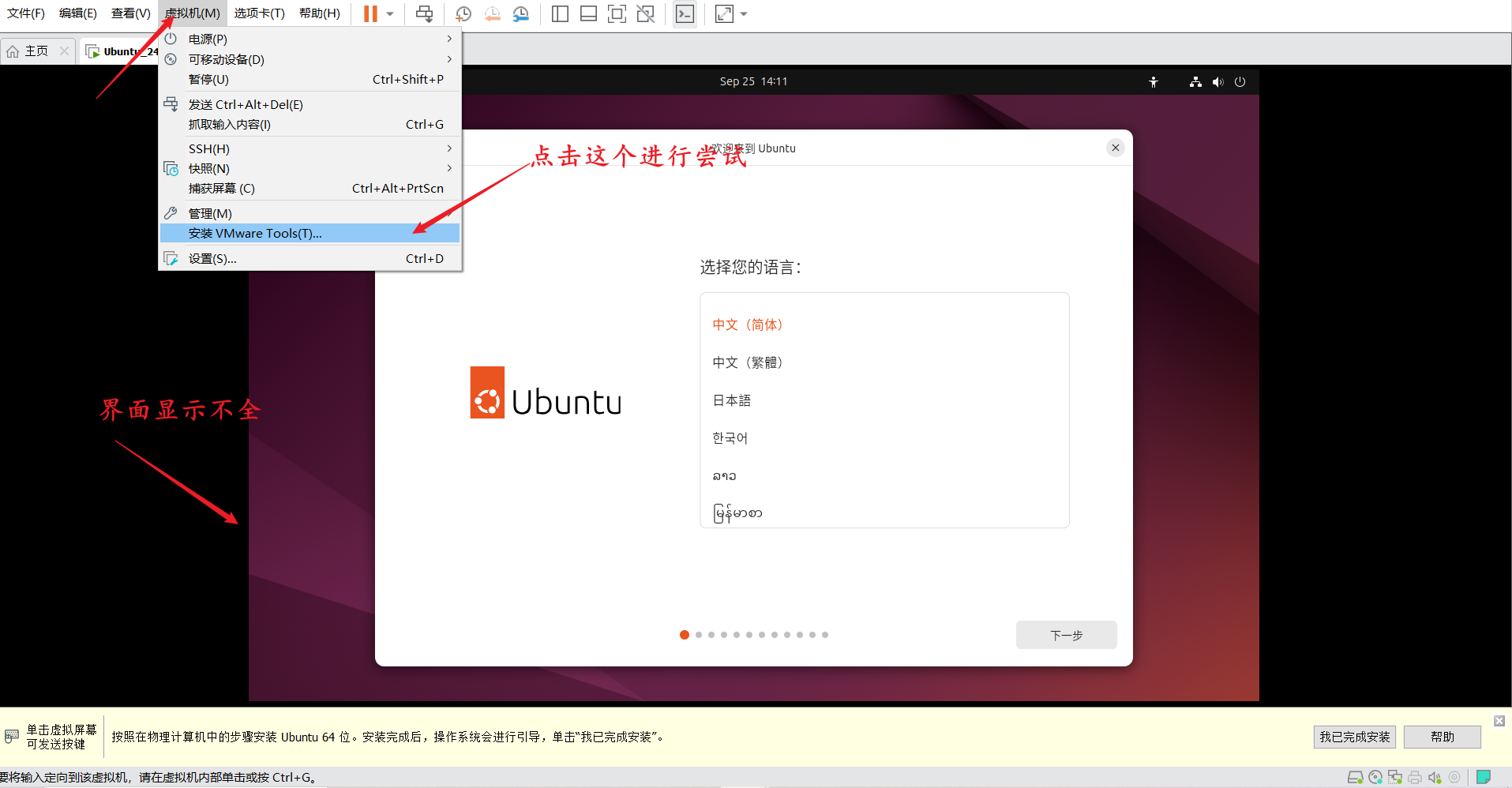Toggle thumbnail bar bottom panel icon
Viewport: 1512px width, 788px height.
click(x=588, y=13)
